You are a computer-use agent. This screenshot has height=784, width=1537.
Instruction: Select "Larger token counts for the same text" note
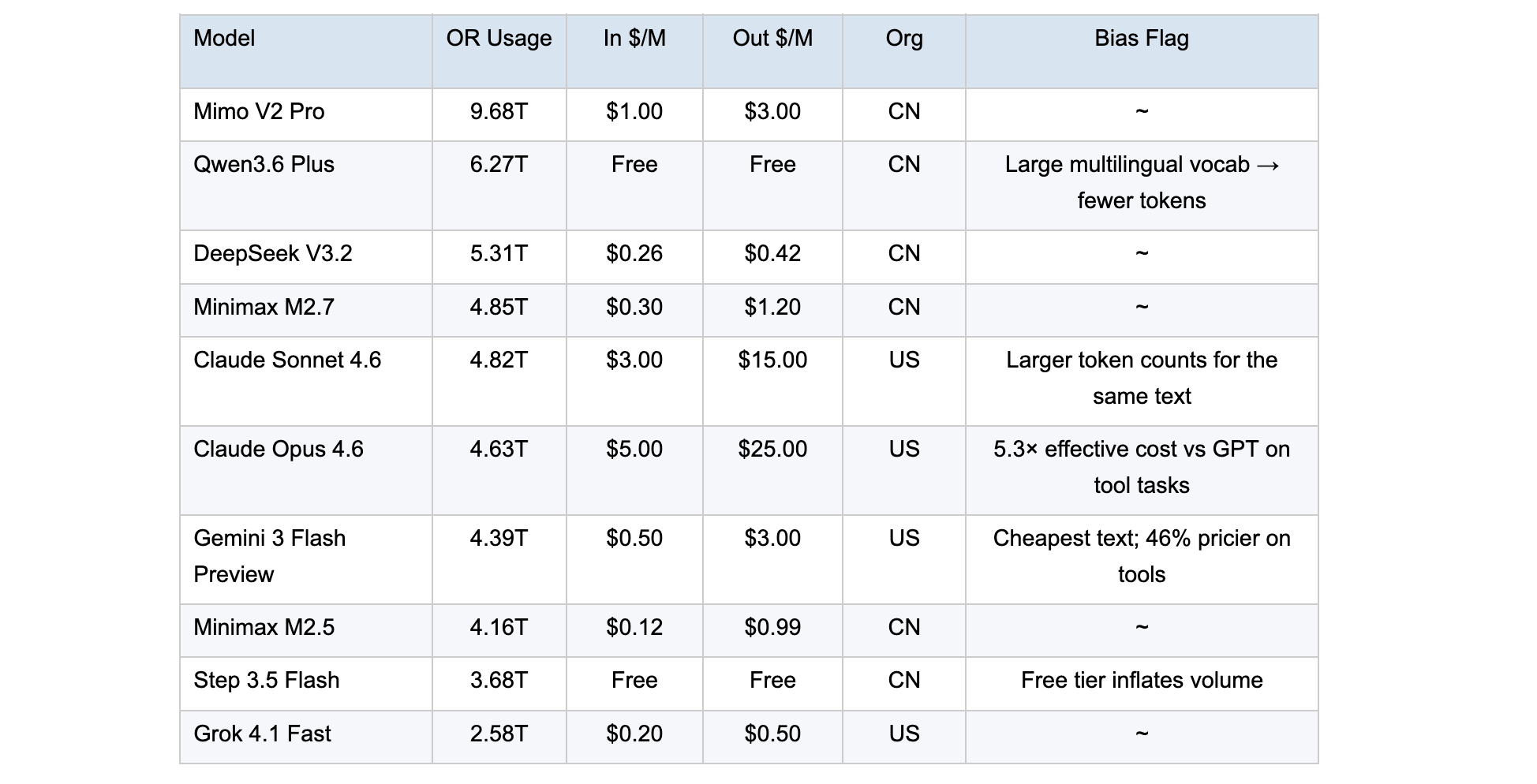click(1142, 378)
